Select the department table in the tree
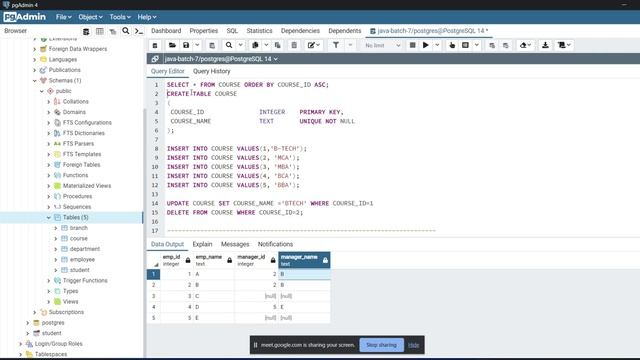 (84, 249)
